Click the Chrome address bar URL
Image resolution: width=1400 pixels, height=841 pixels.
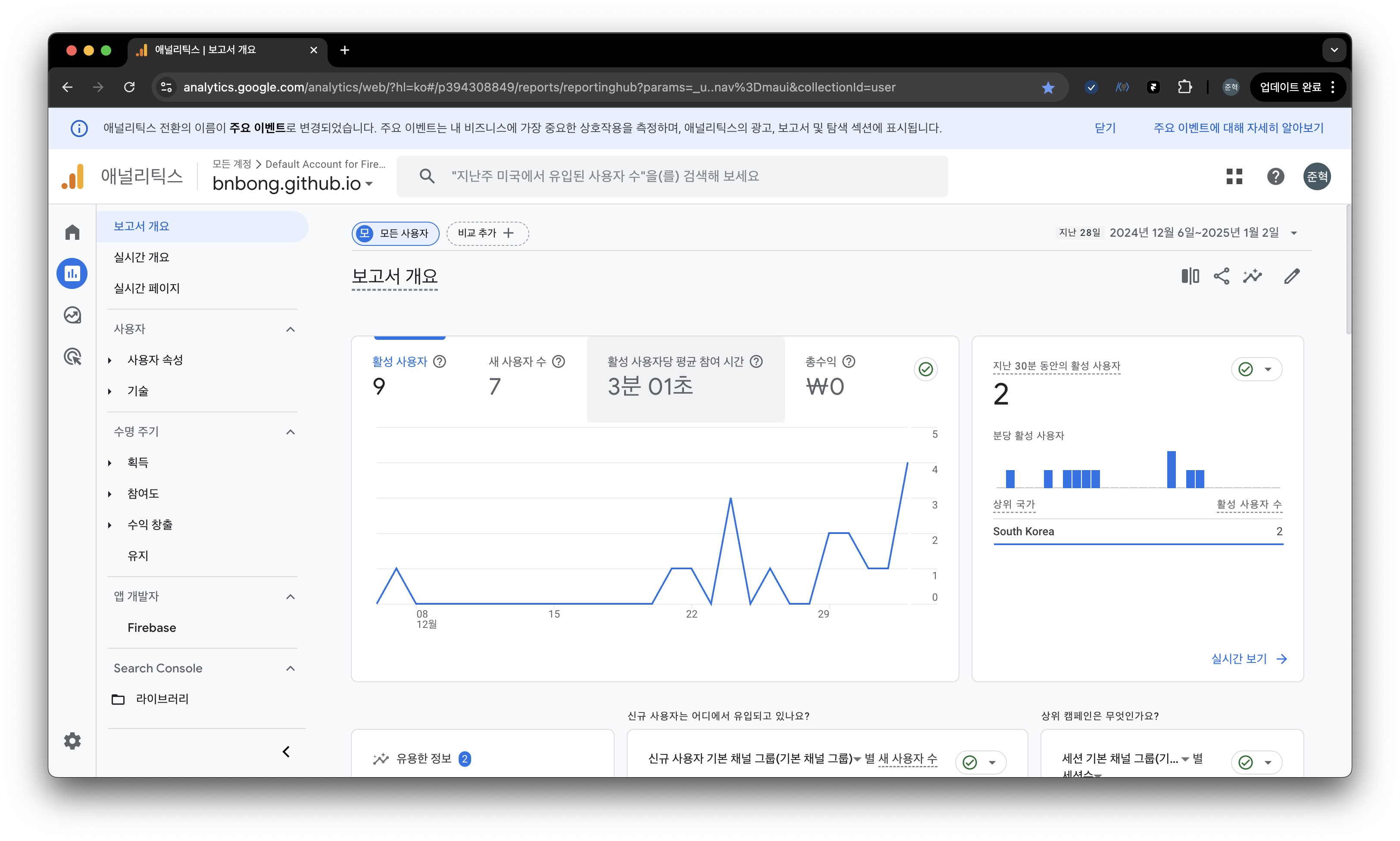click(x=539, y=87)
